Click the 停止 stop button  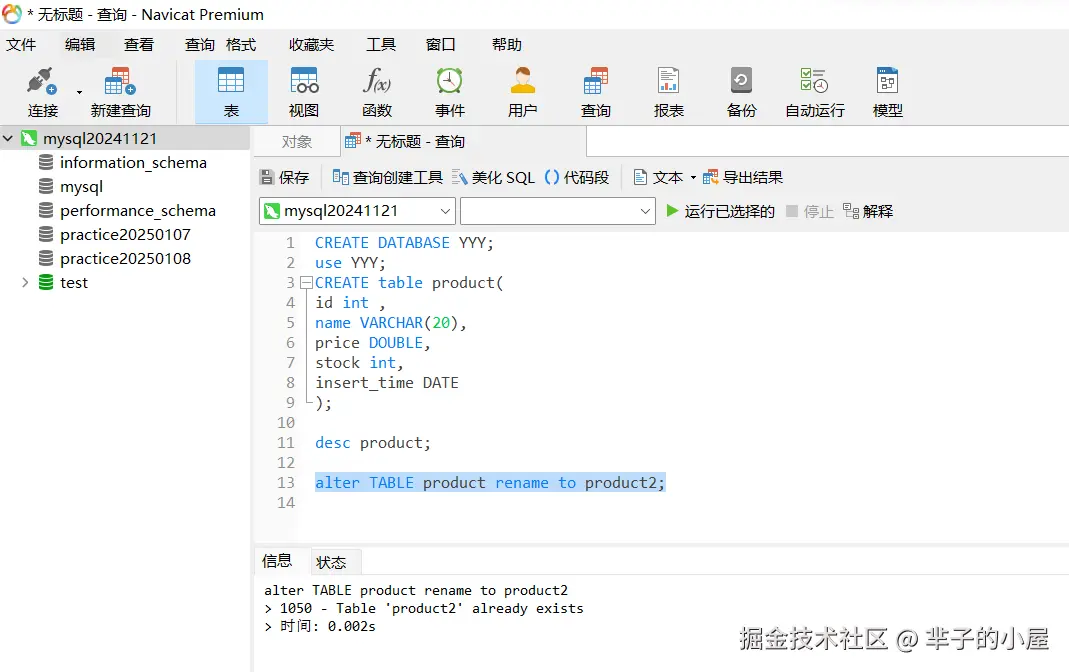[810, 211]
